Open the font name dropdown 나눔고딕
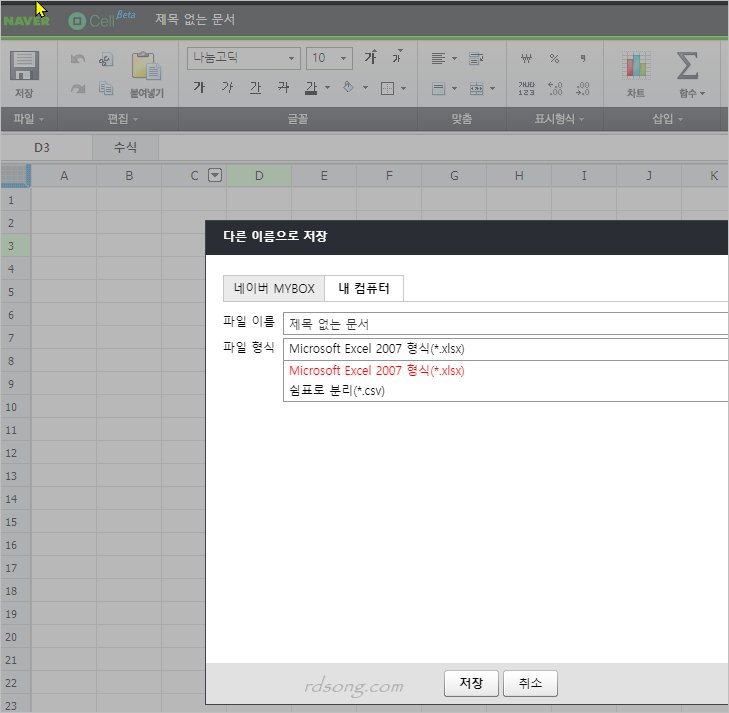Viewport: 729px width, 713px height. tap(243, 58)
